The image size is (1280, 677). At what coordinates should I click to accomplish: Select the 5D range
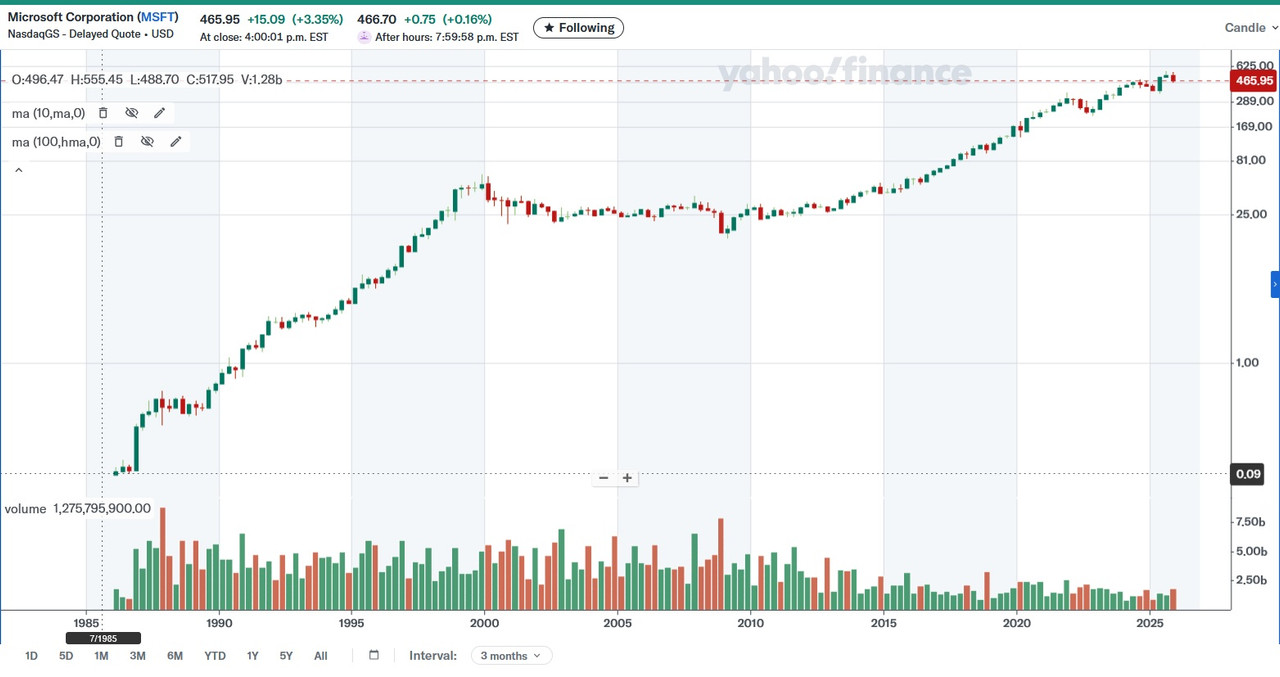66,656
